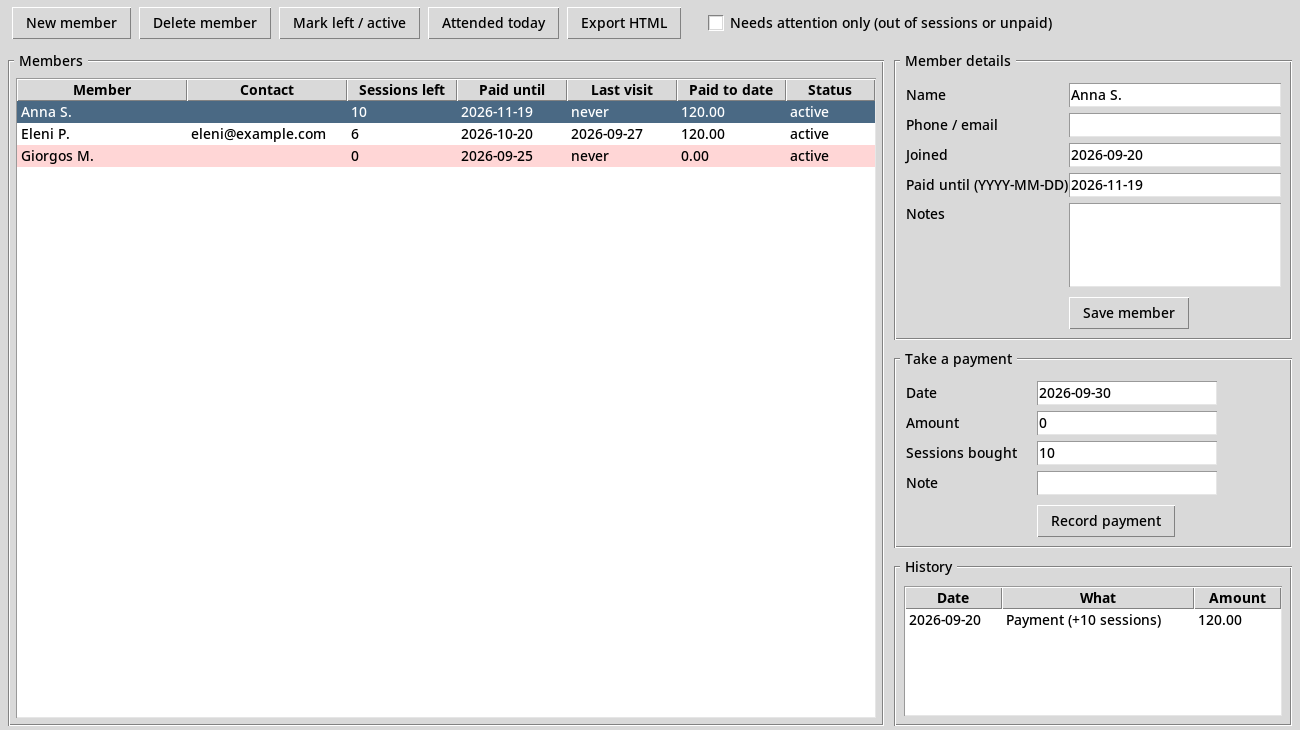Sort by the Paid until column header

[512, 90]
